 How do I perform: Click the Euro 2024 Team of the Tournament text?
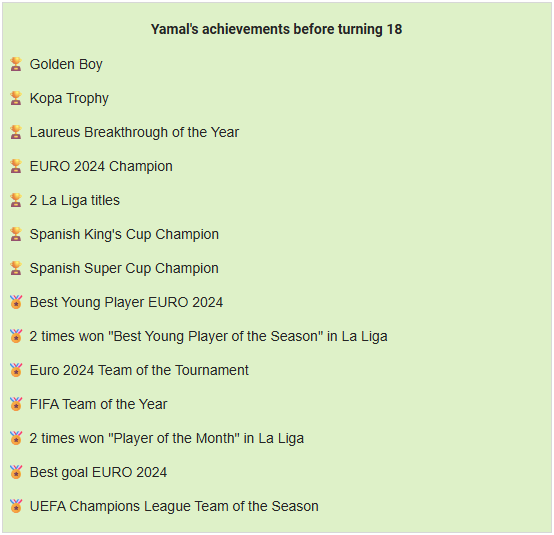[139, 370]
